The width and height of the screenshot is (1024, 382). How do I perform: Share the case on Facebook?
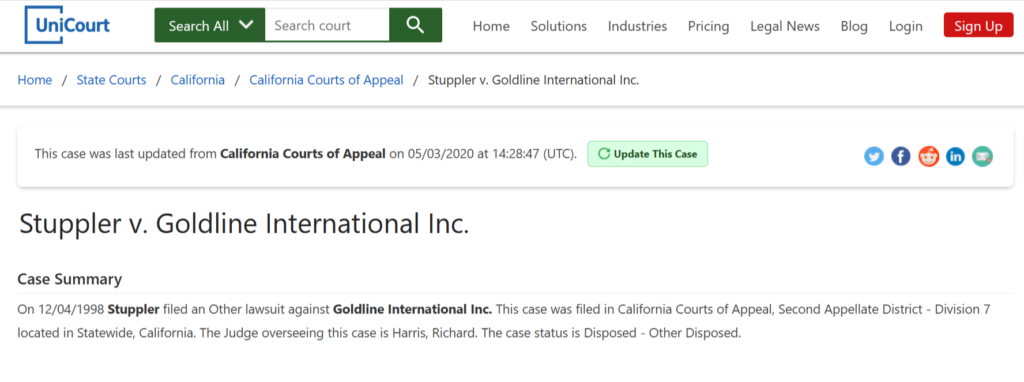(x=901, y=156)
